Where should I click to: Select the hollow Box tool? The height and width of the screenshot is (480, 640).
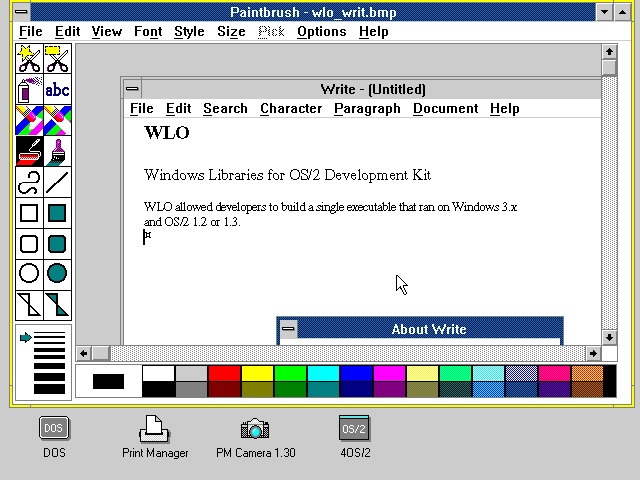[x=29, y=213]
